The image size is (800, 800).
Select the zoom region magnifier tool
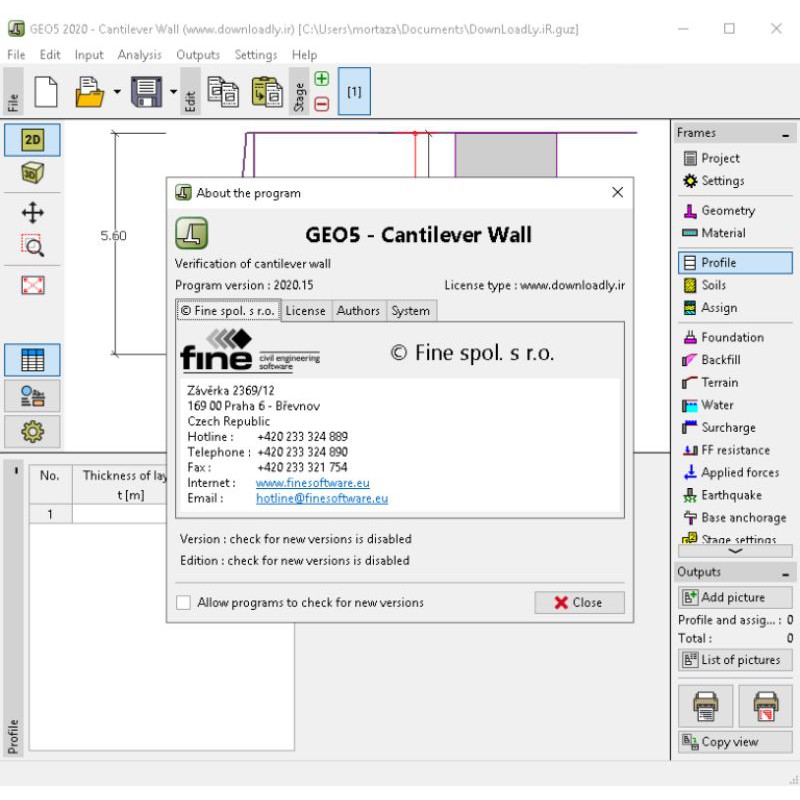click(x=33, y=246)
